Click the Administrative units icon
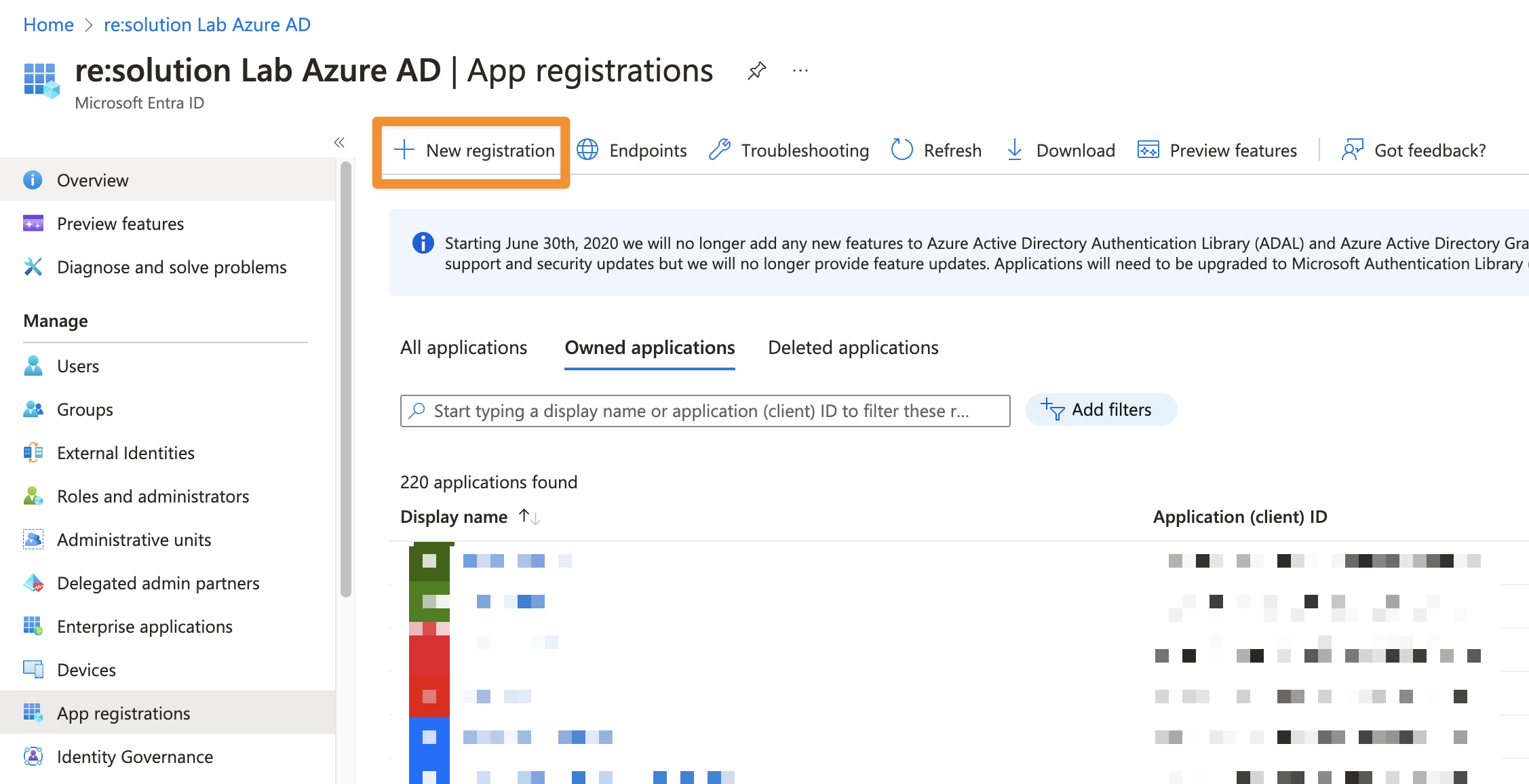 [33, 540]
